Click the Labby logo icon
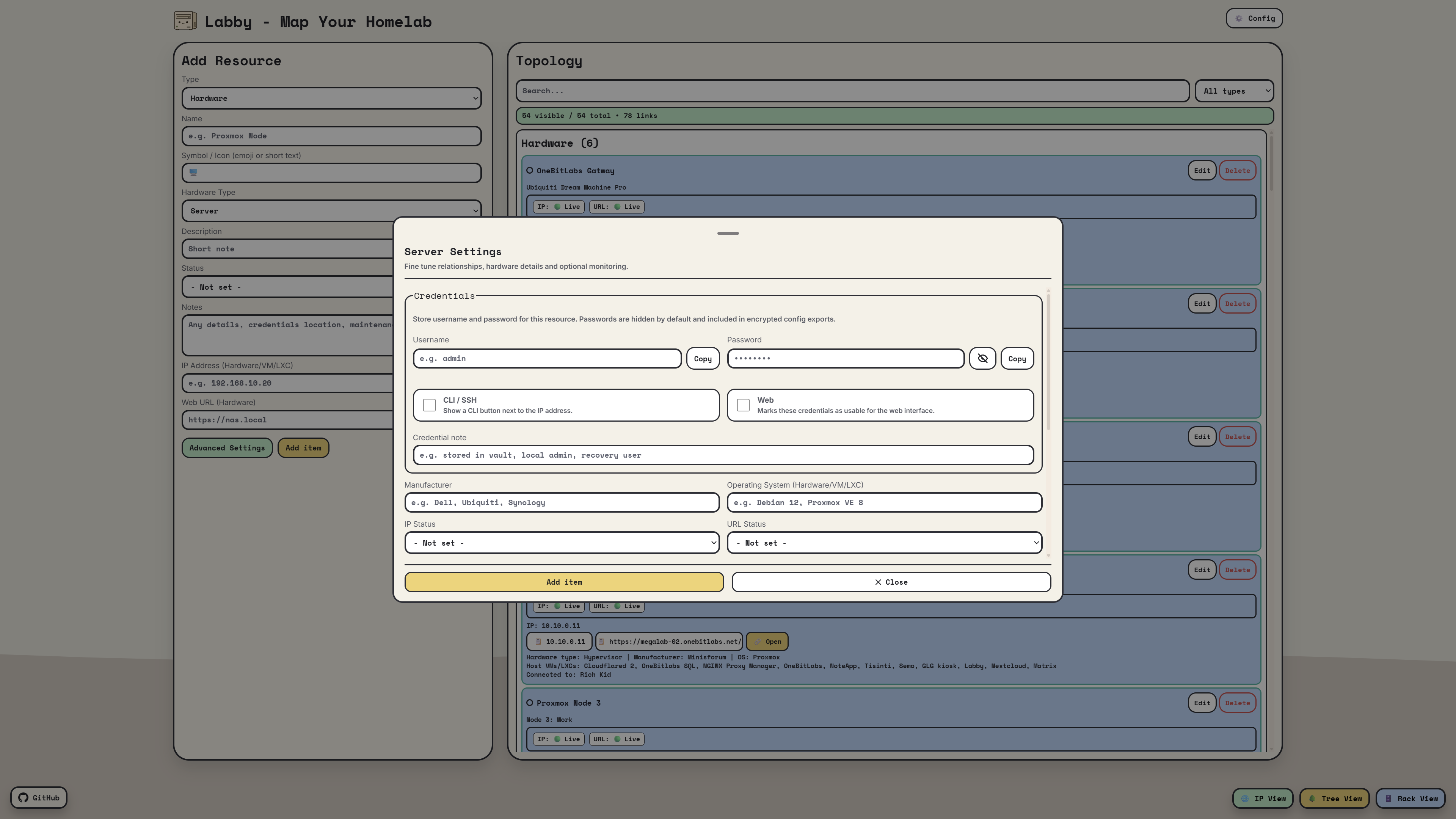This screenshot has height=819, width=1456. (x=185, y=21)
